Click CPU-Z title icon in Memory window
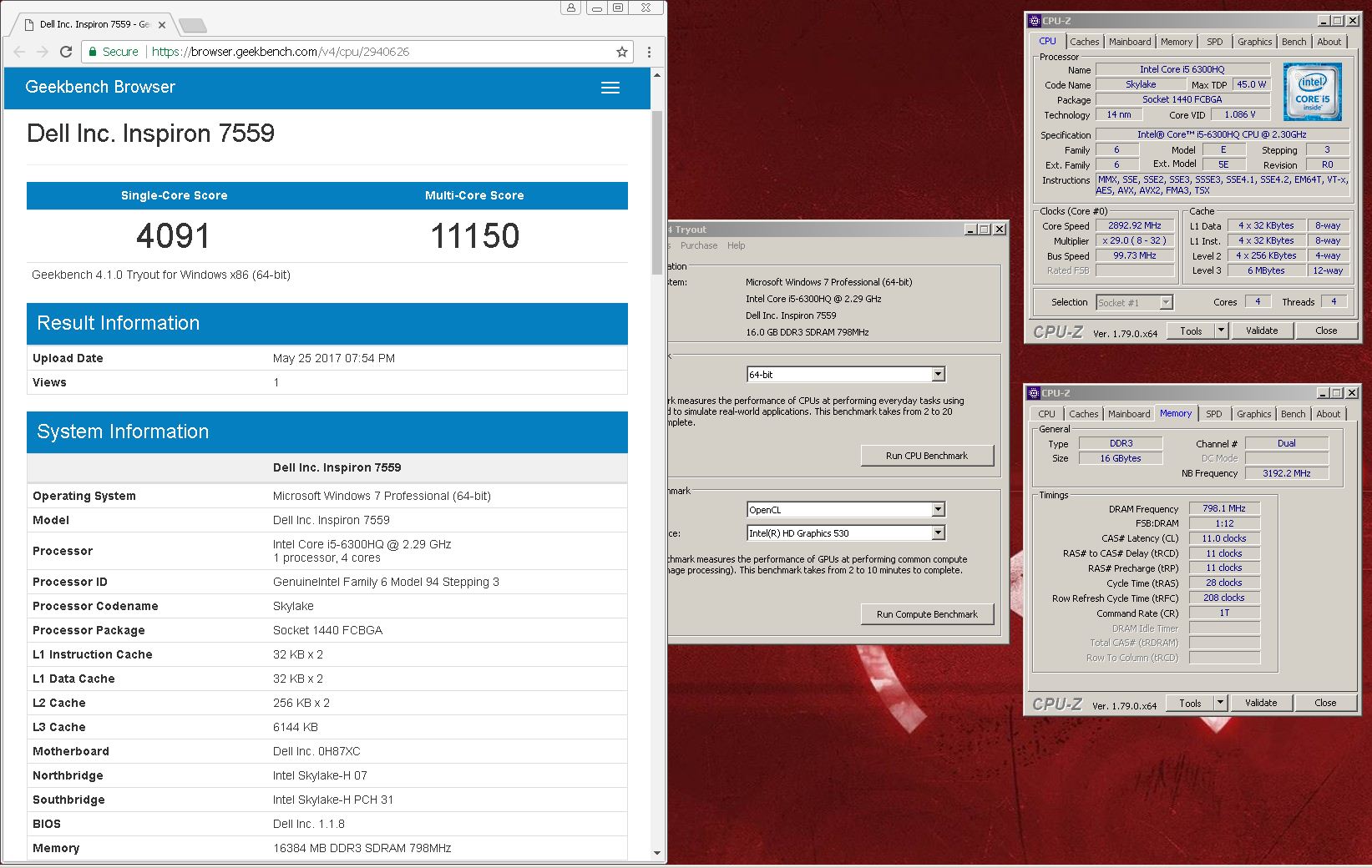 pyautogui.click(x=1034, y=393)
